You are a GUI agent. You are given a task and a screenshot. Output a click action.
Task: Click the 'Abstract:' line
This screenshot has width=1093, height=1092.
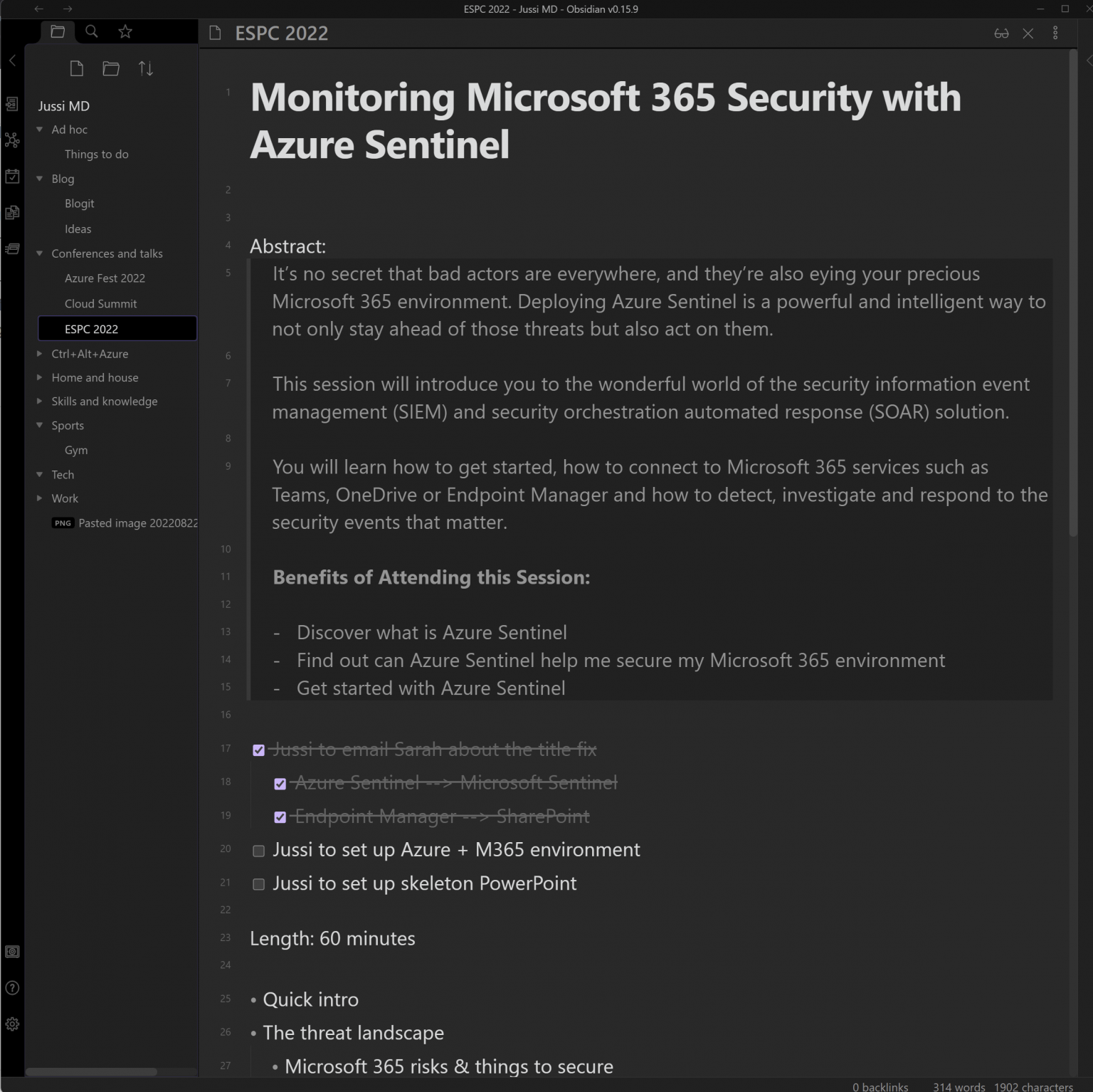click(x=287, y=246)
